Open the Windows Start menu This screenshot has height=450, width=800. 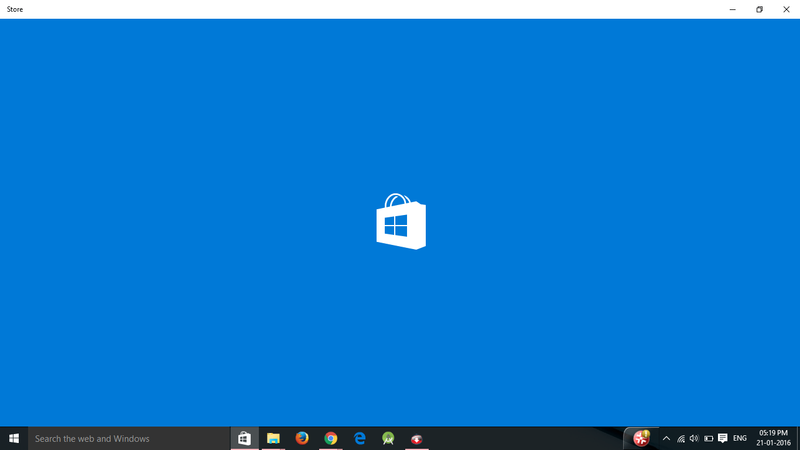pyautogui.click(x=14, y=438)
